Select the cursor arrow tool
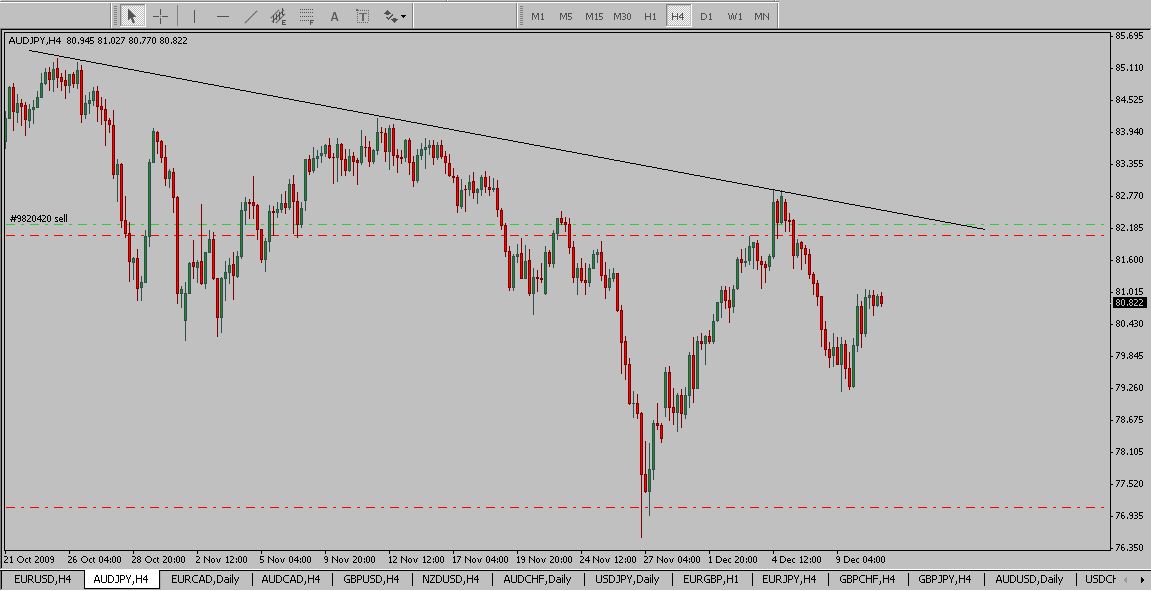 click(131, 16)
